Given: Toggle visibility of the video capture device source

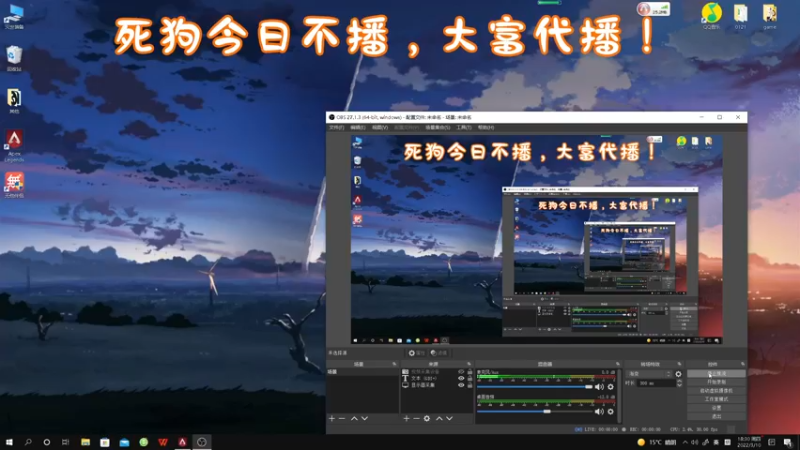Looking at the screenshot, I should [x=461, y=372].
